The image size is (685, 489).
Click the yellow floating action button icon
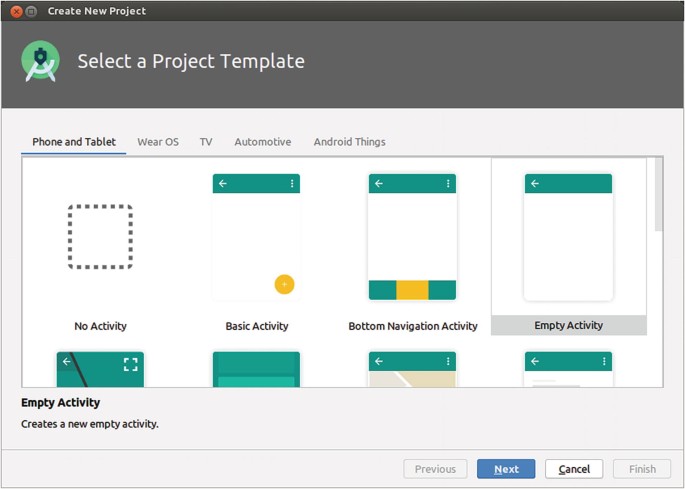[284, 284]
